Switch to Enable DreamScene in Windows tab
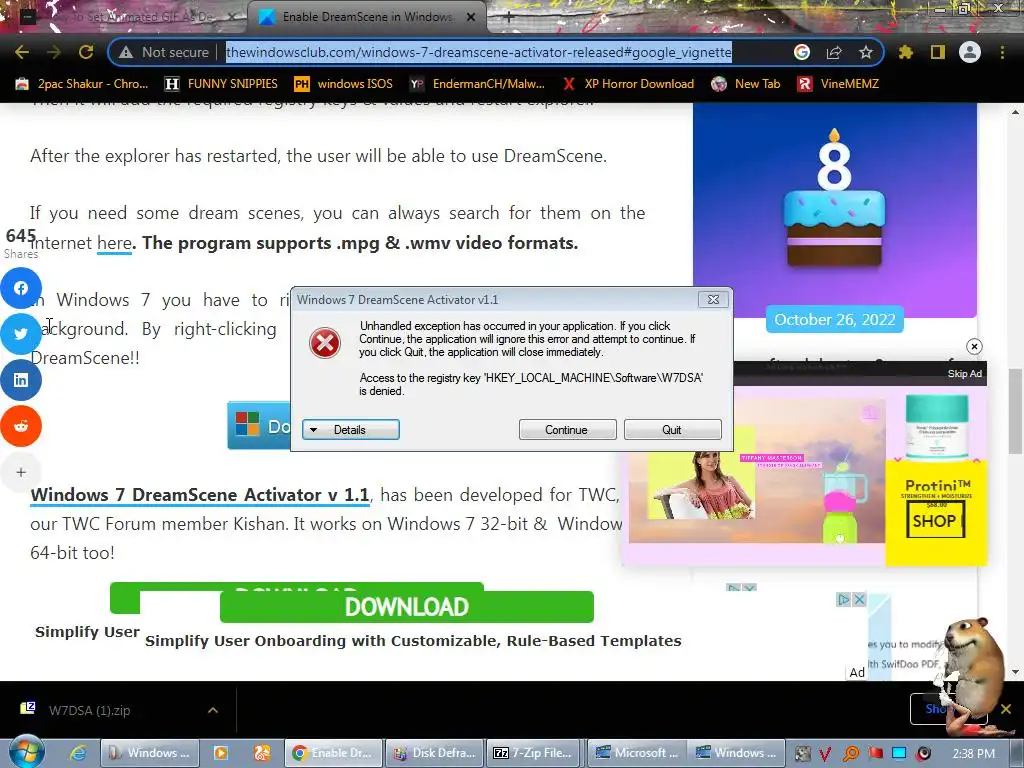The image size is (1024, 768). pyautogui.click(x=367, y=17)
